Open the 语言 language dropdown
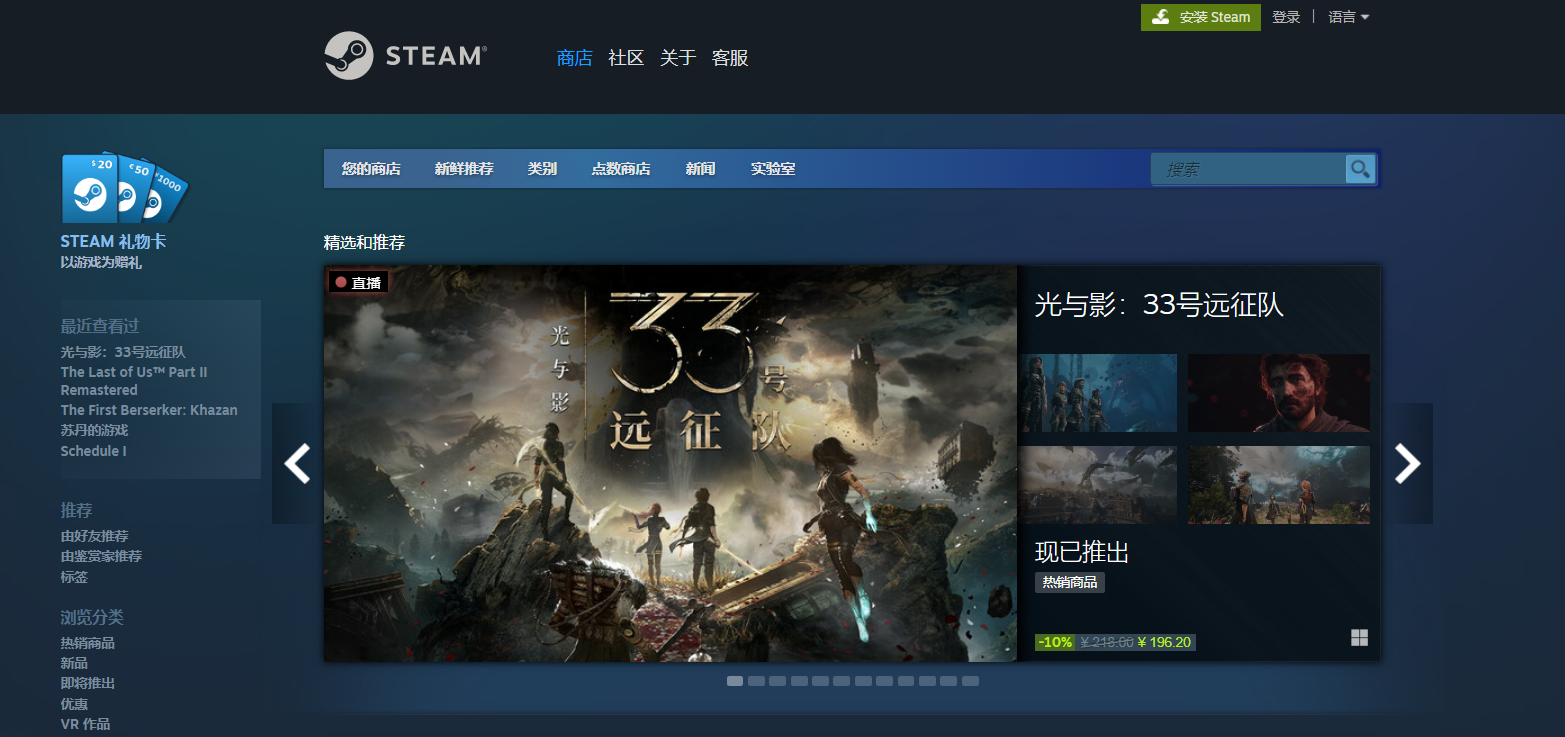The width and height of the screenshot is (1565, 737). [1348, 17]
